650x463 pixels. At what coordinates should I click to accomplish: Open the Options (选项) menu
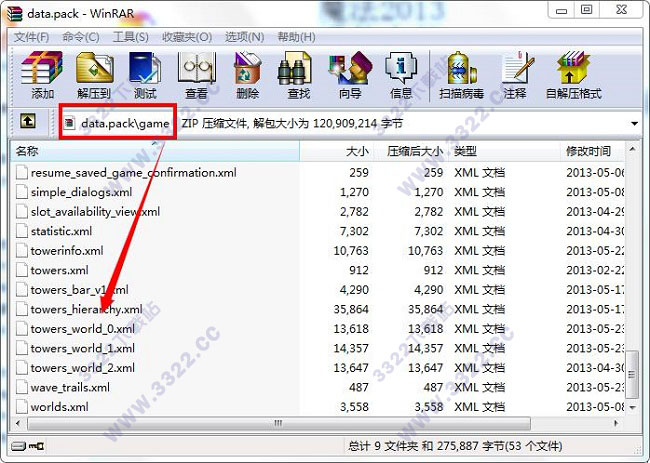[244, 37]
